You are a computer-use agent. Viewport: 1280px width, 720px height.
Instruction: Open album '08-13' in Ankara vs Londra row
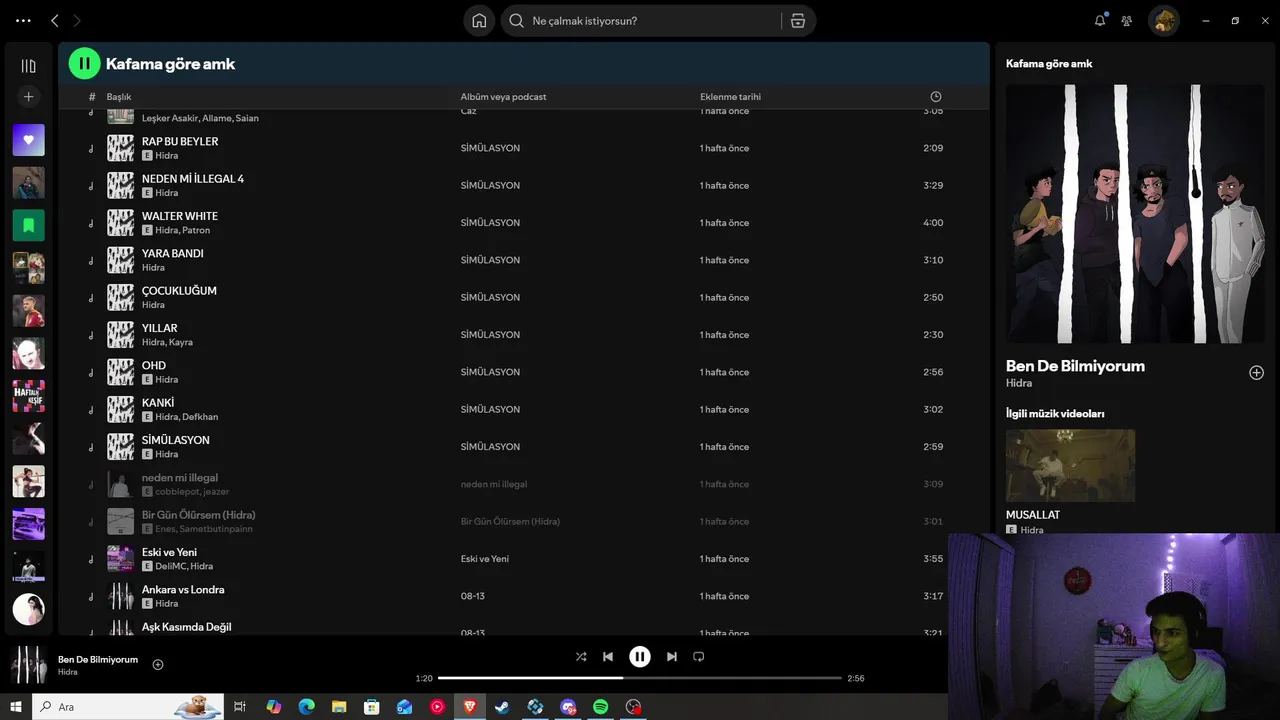pos(472,596)
